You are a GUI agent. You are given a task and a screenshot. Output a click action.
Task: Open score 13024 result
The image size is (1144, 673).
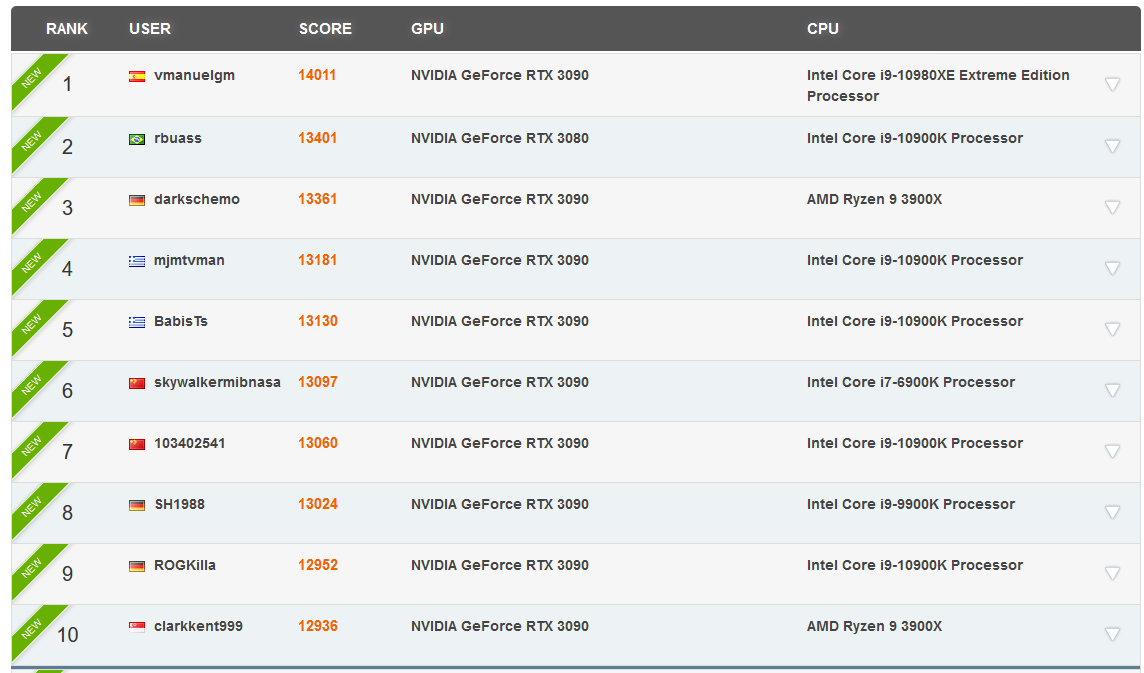click(x=317, y=504)
